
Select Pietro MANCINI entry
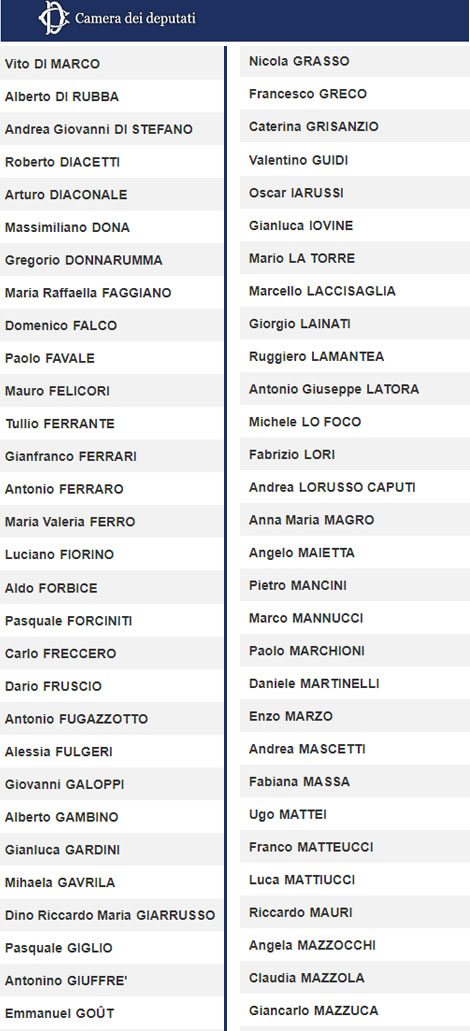click(355, 585)
